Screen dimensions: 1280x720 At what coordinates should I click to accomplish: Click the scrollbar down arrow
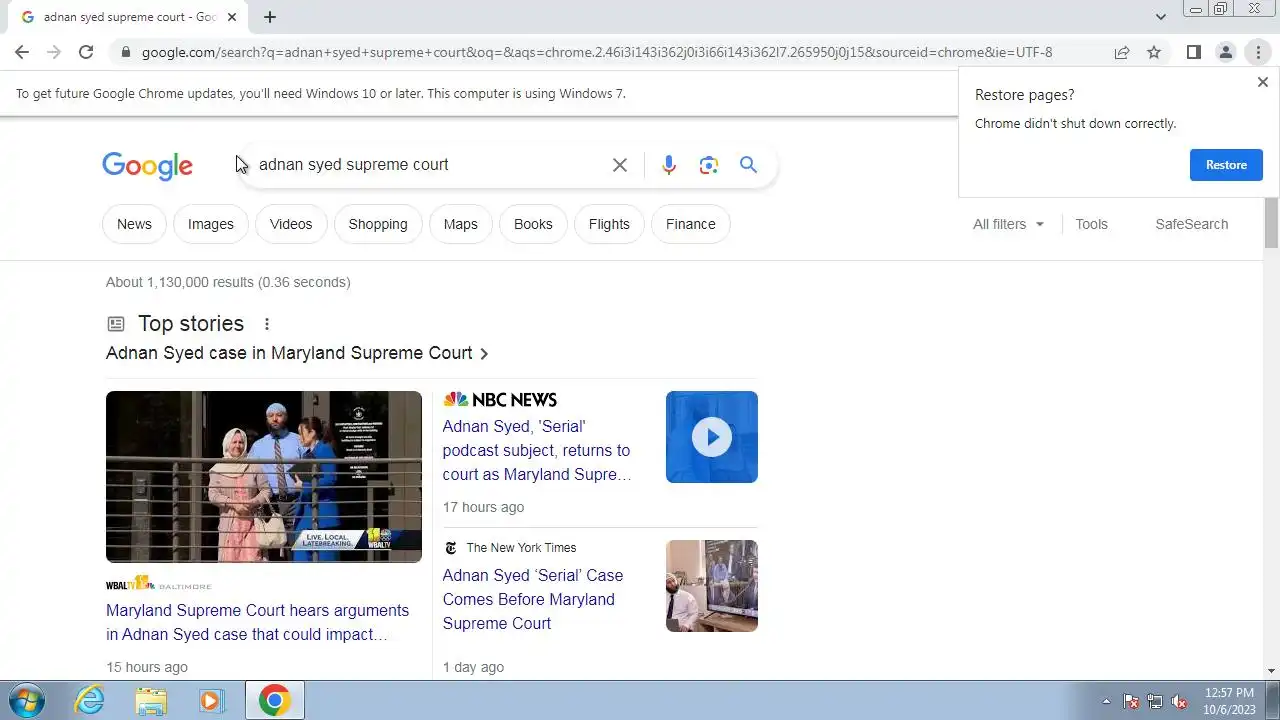point(1272,671)
